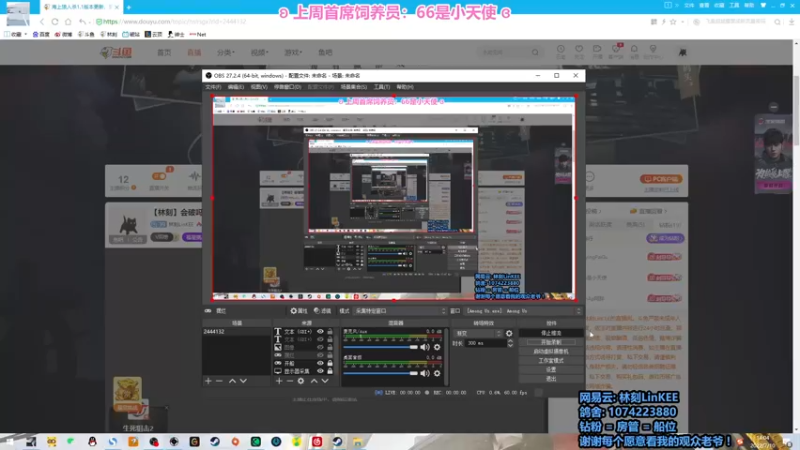Open the 属性 properties gear in OBS
Screen dimensions: 800x450
299,311
